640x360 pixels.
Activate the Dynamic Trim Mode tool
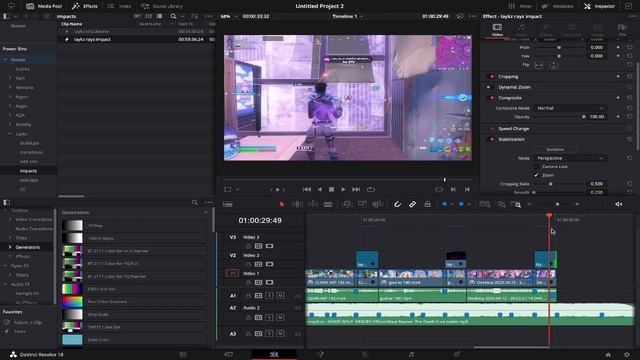(x=313, y=204)
